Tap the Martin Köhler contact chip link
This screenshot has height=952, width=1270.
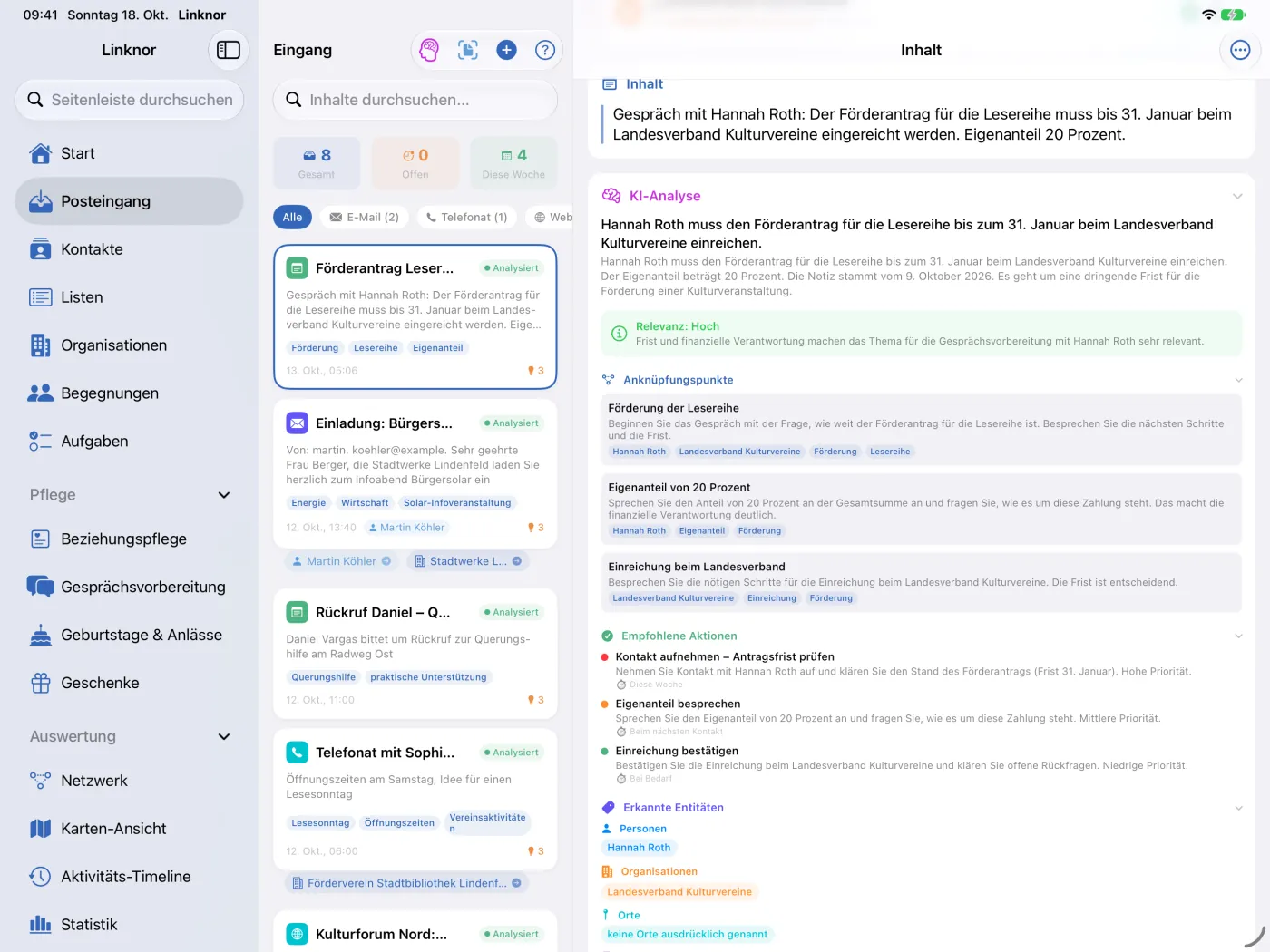(x=341, y=561)
